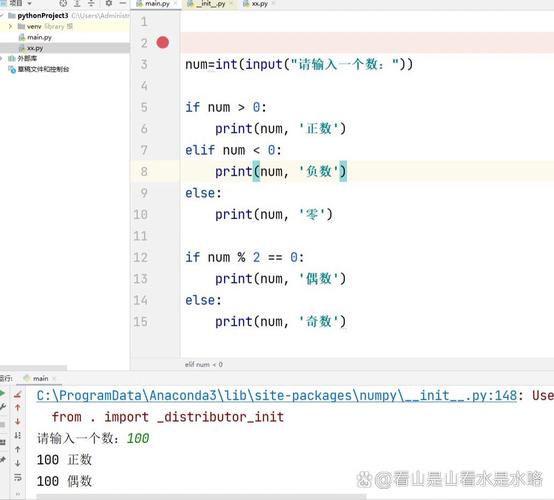Screen dimensions: 554x500
Task: Close the __init__.py editor tab
Action: click(x=231, y=3)
